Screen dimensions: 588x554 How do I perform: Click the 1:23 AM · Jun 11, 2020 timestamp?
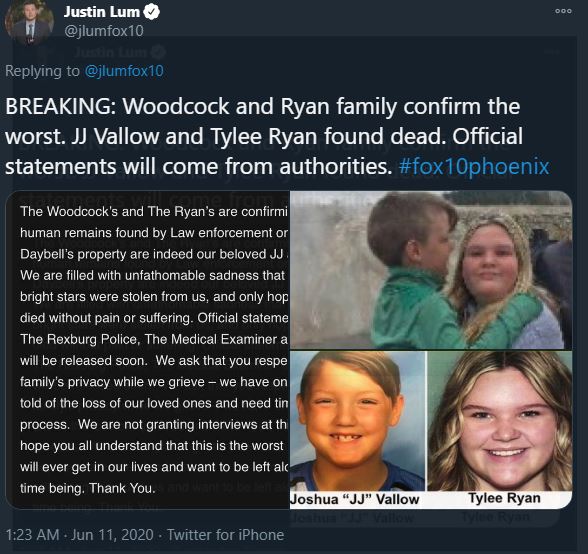pos(80,535)
